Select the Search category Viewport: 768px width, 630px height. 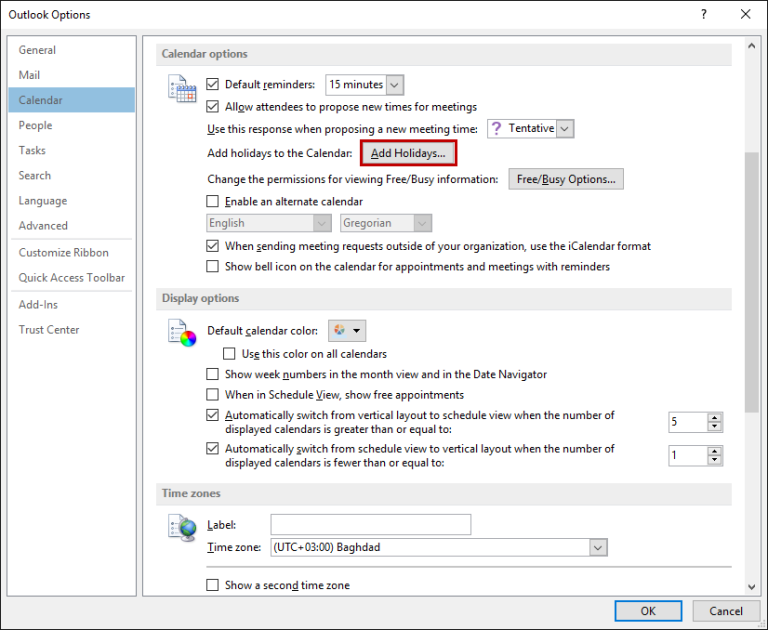pos(72,175)
